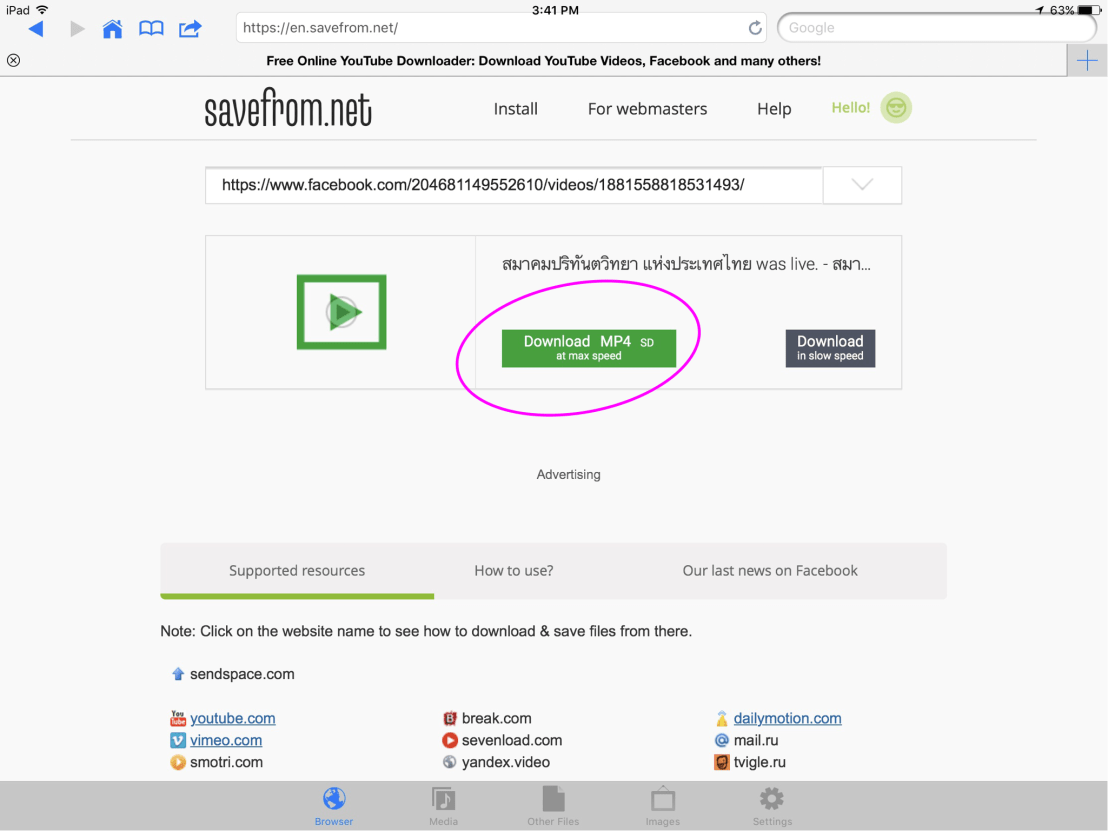
Task: Switch to Other Files in bottom bar
Action: click(x=553, y=806)
